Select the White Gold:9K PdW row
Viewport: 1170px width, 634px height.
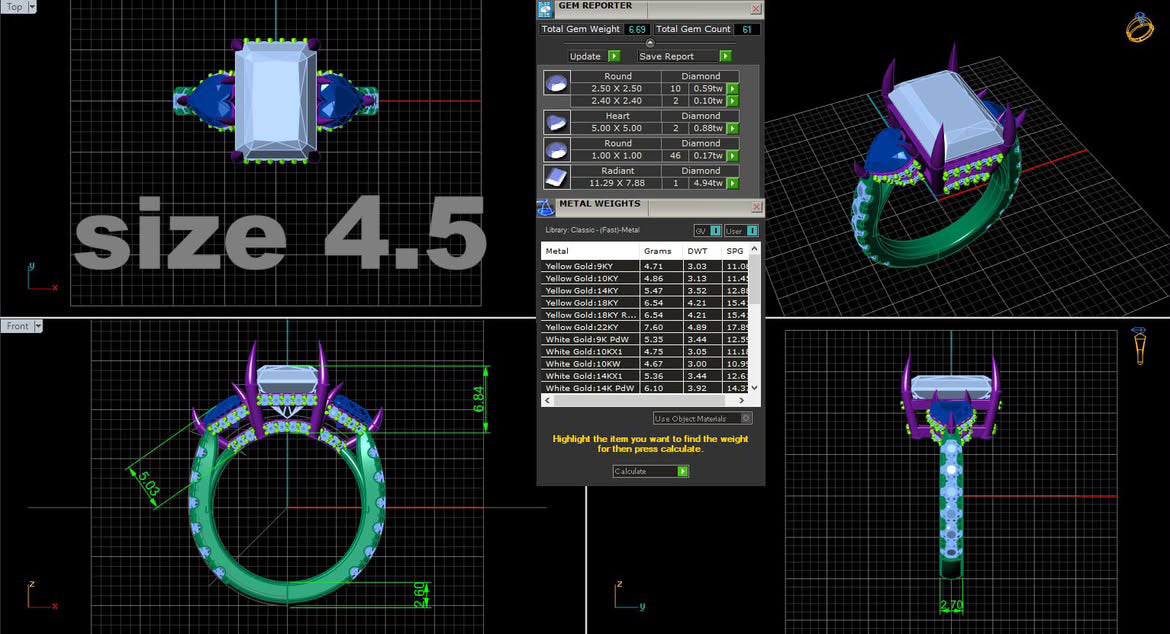tap(645, 339)
